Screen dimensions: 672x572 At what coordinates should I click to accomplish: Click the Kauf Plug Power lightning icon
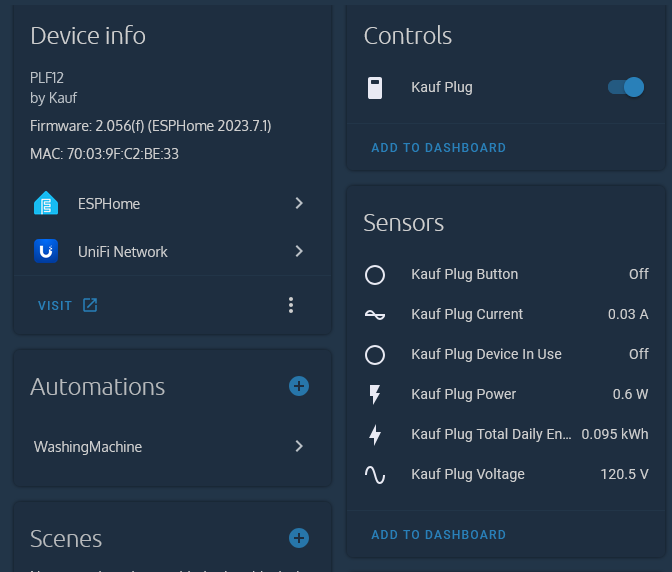pyautogui.click(x=375, y=394)
